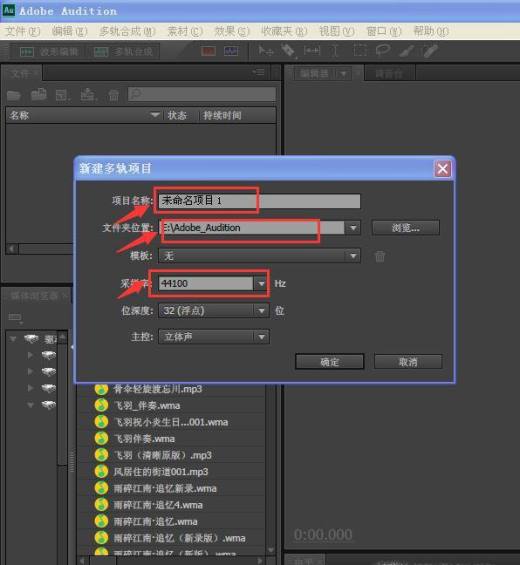Show the blue spectral pitch display icon
The height and width of the screenshot is (565, 520).
pos(231,52)
